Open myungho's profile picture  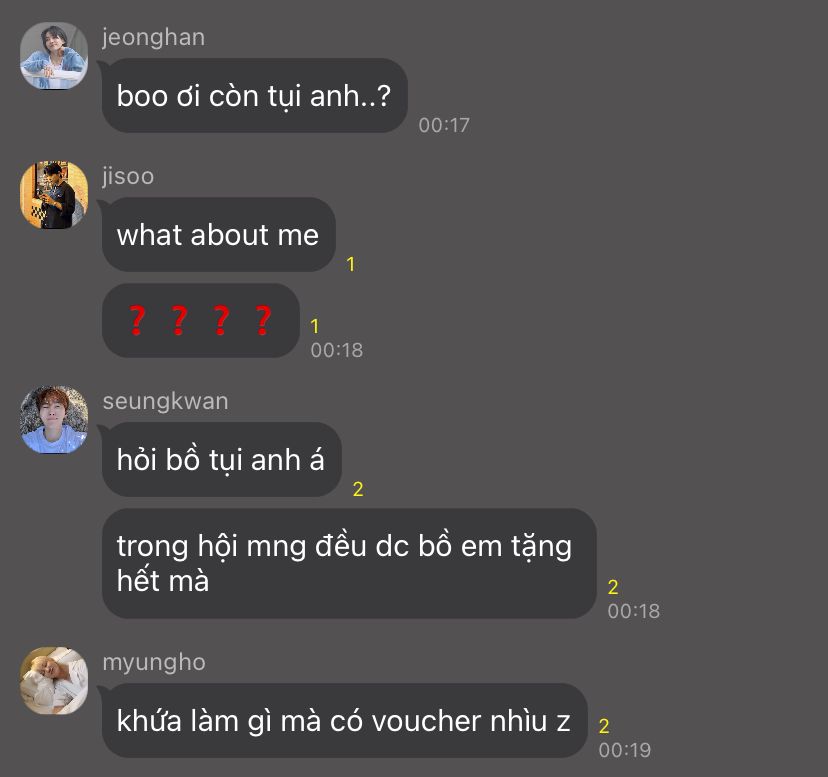click(54, 680)
